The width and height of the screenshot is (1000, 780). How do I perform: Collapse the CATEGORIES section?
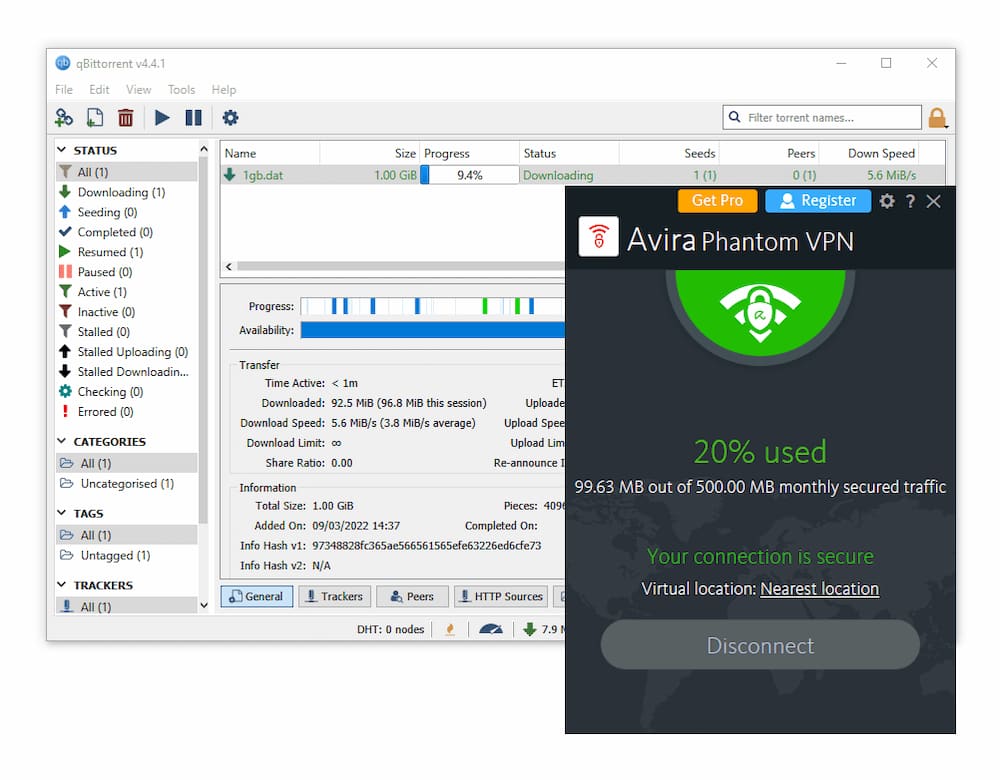tap(60, 441)
